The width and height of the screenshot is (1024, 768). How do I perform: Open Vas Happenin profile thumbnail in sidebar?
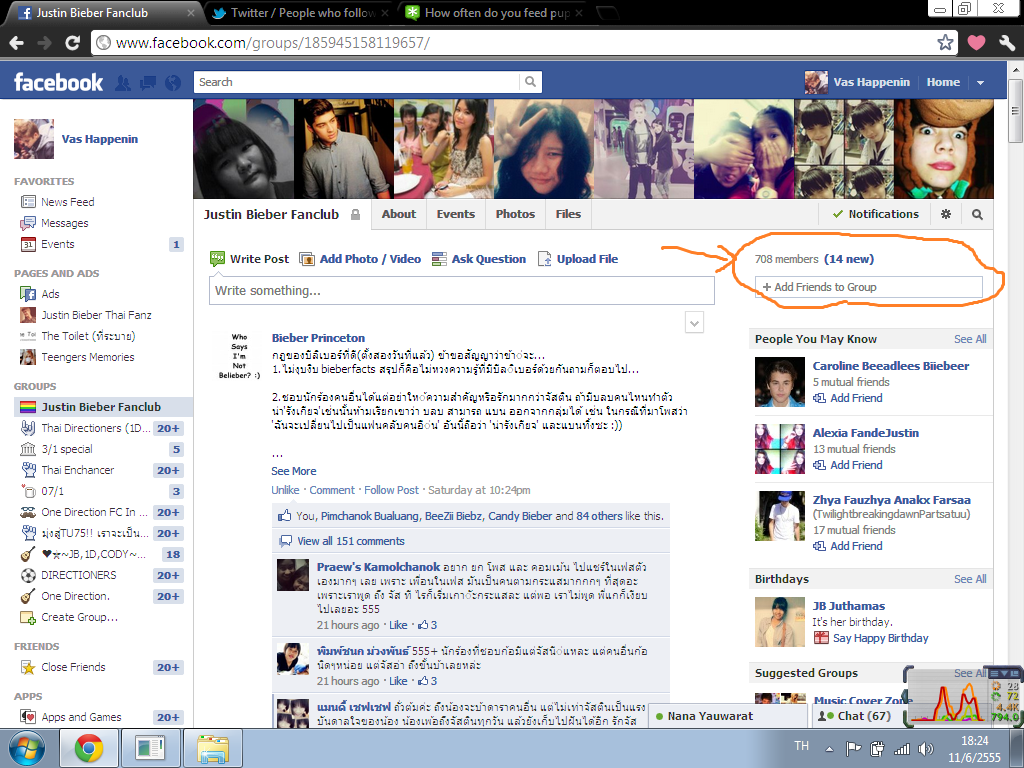[x=34, y=138]
